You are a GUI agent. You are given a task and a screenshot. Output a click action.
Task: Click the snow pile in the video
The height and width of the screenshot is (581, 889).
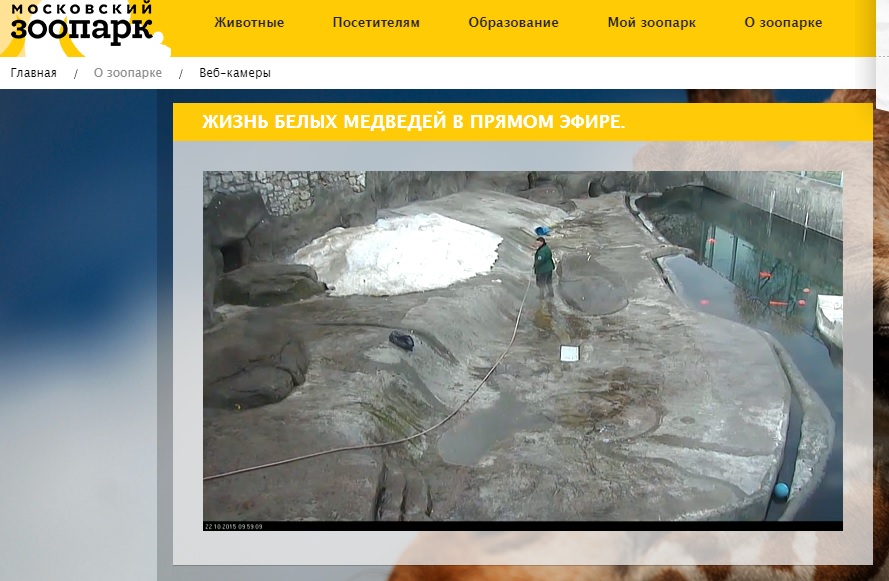coord(400,254)
